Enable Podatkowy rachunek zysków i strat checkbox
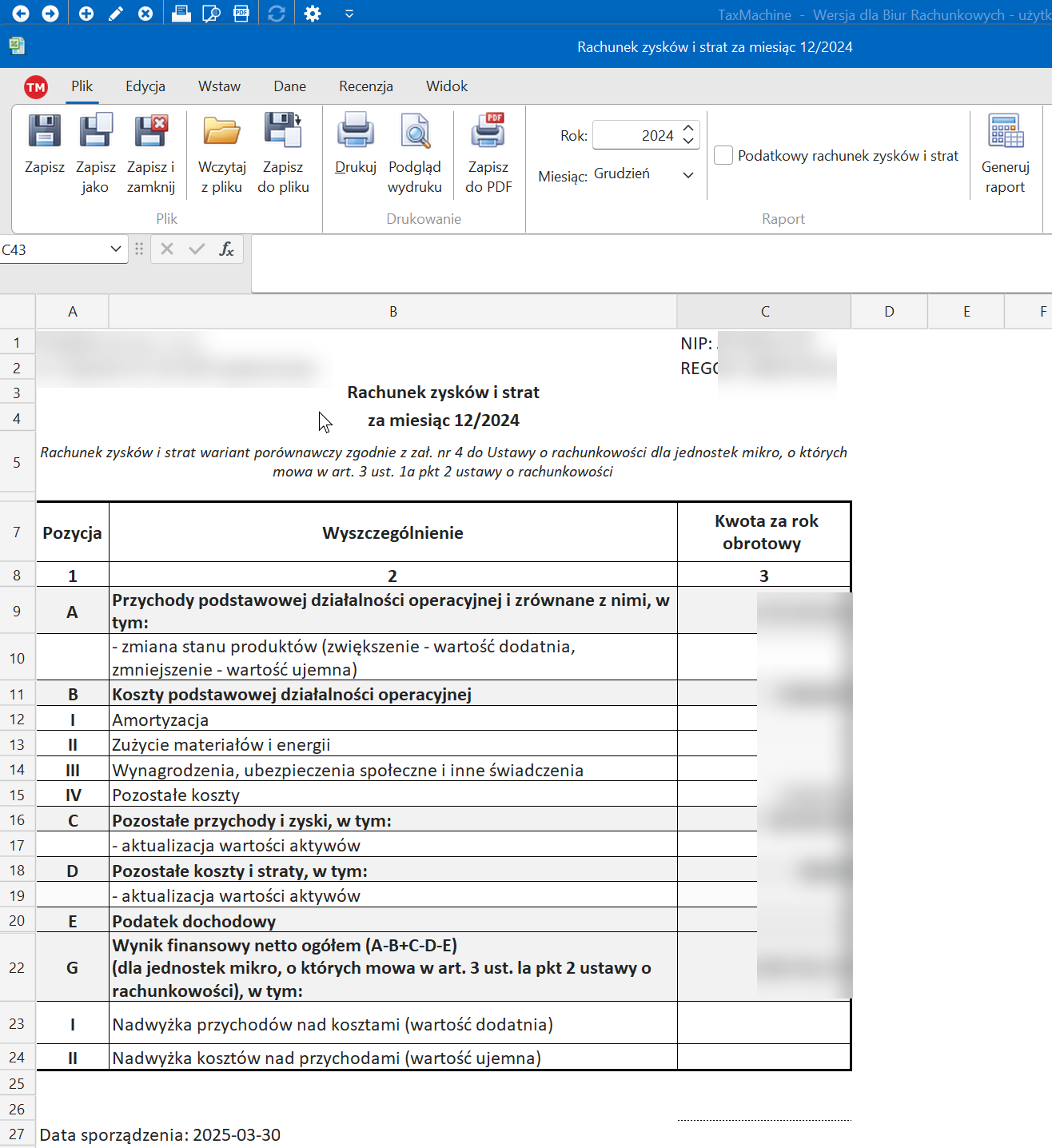 pos(723,156)
